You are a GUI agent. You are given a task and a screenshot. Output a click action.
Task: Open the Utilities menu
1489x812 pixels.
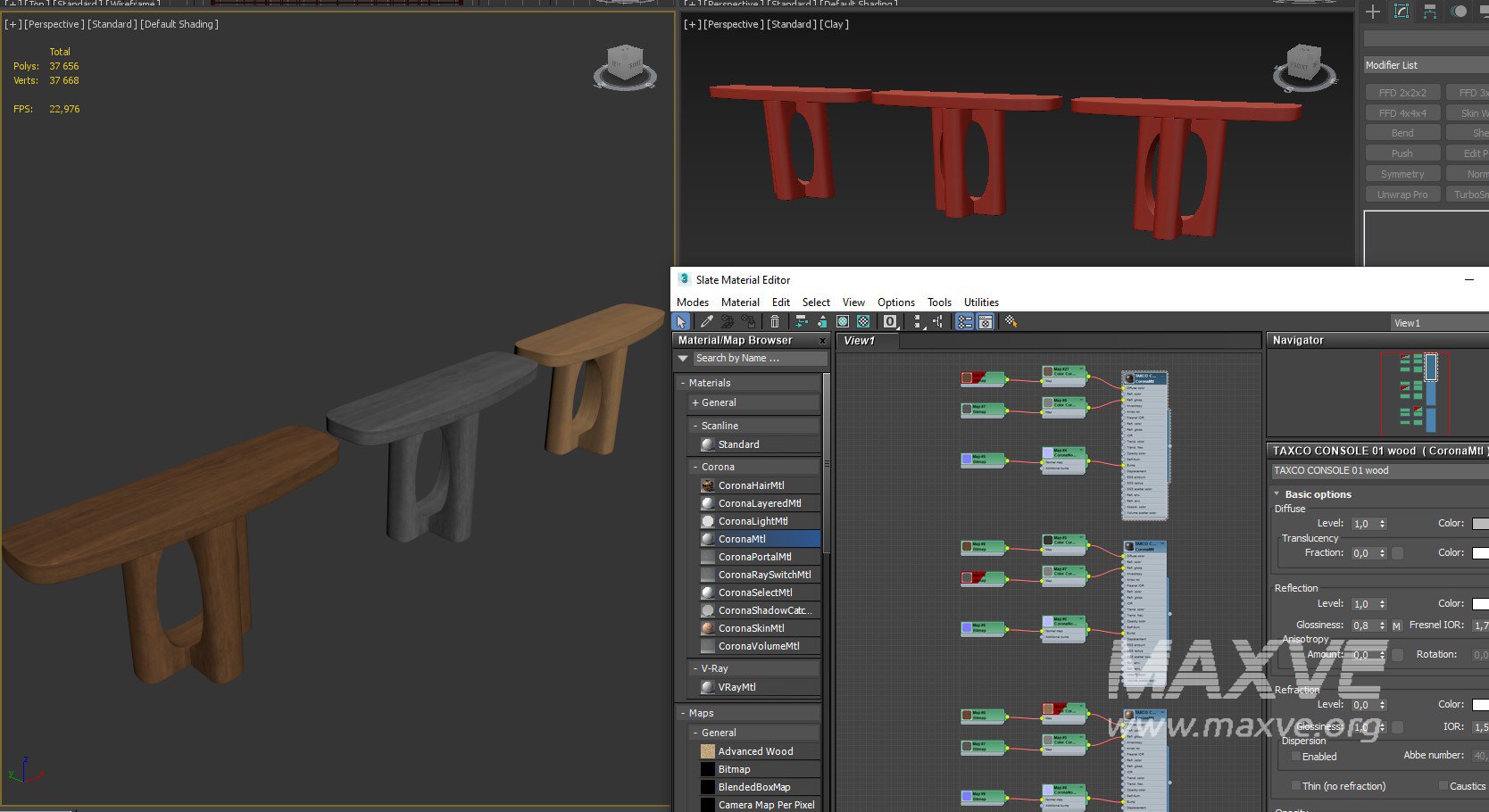[980, 302]
